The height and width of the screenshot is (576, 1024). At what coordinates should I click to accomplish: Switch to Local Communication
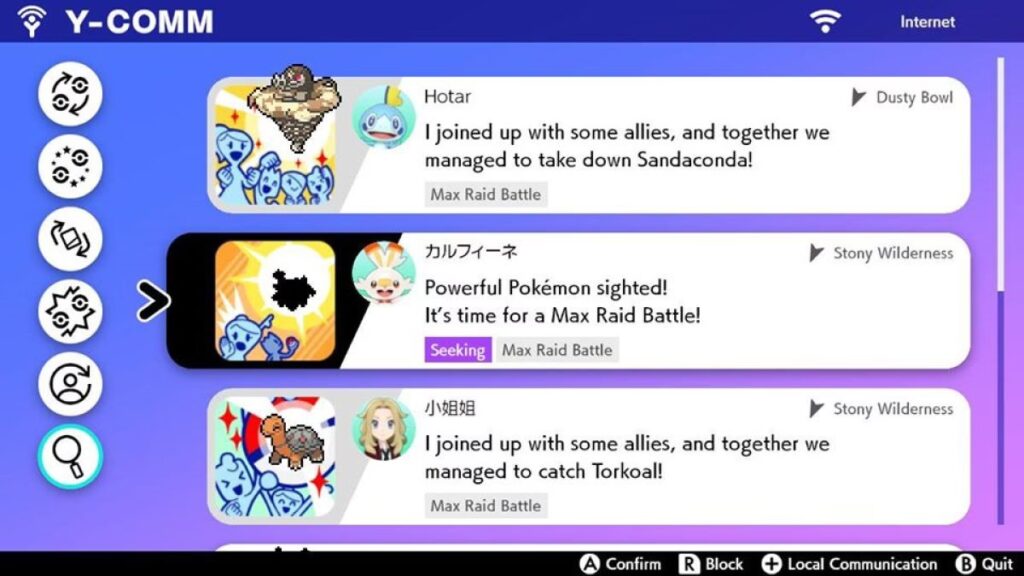coord(850,564)
